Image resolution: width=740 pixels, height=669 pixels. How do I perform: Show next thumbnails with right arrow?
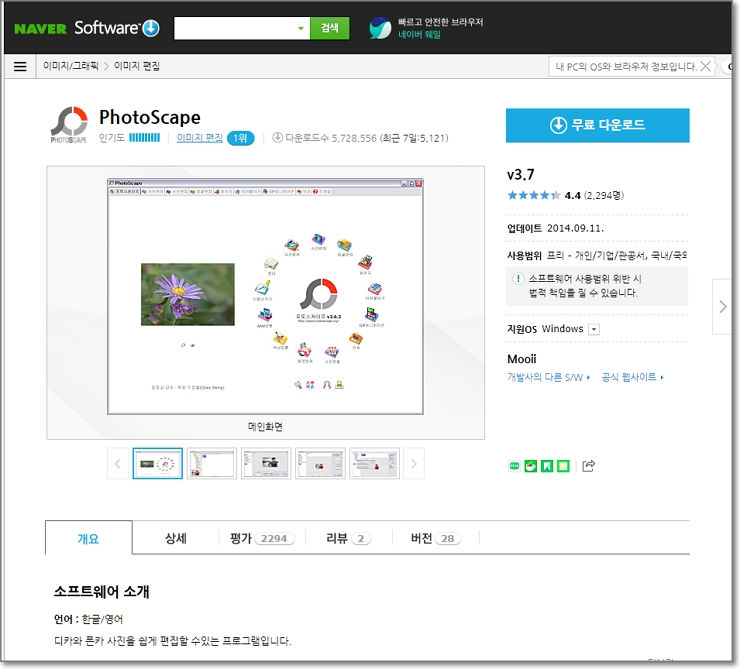(413, 464)
